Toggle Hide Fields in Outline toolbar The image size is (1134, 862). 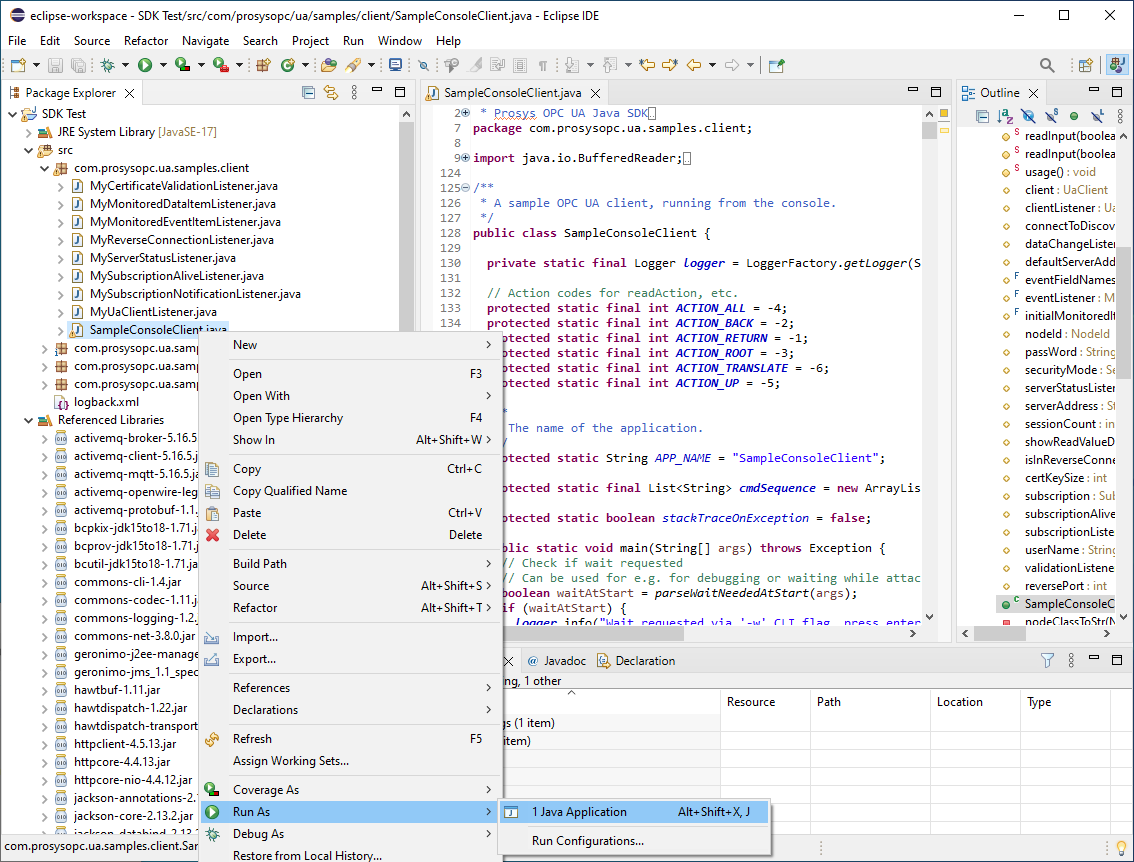click(x=1028, y=117)
